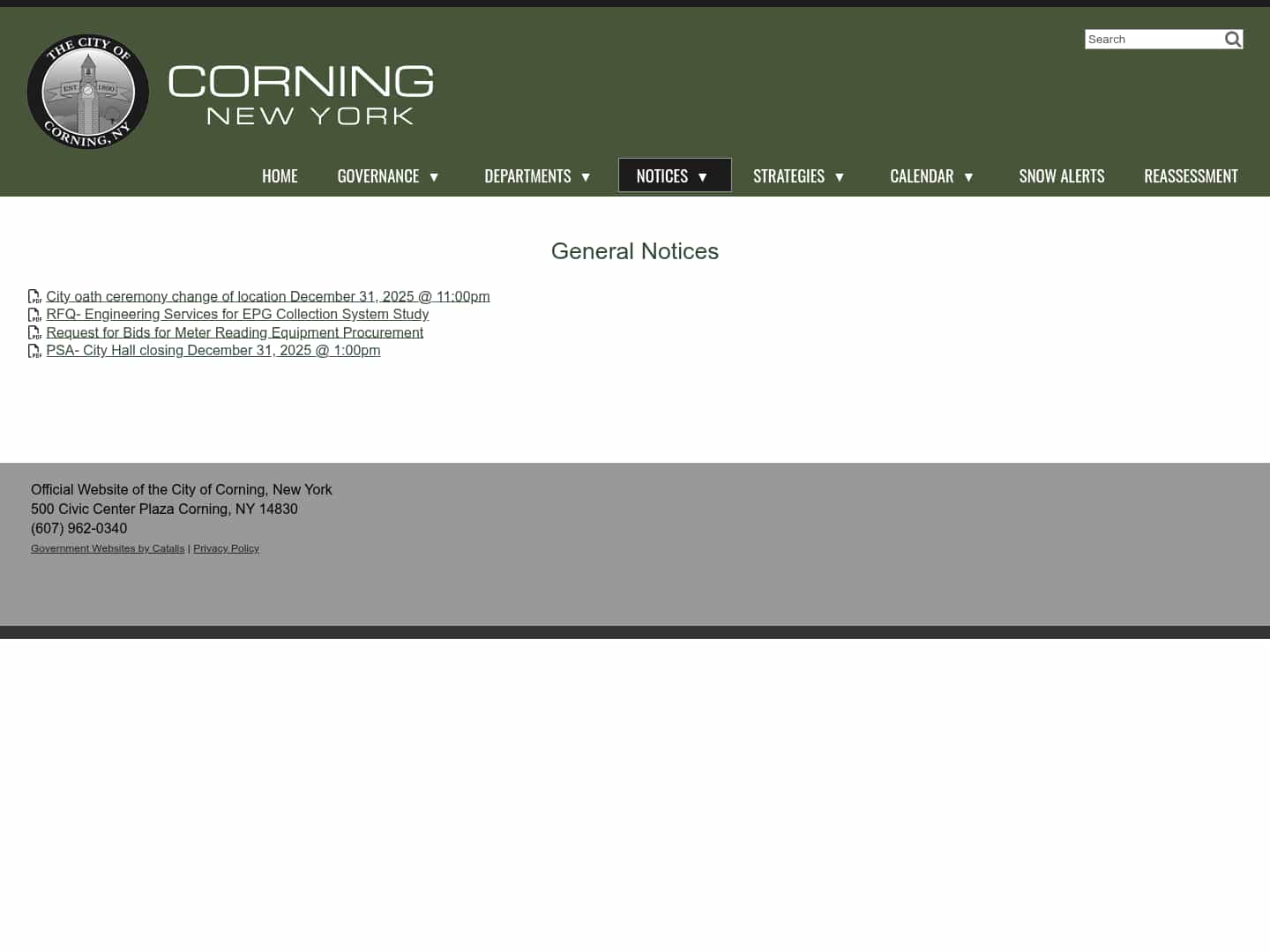Click the search magnifying glass icon
This screenshot has height=952, width=1270.
click(1232, 39)
